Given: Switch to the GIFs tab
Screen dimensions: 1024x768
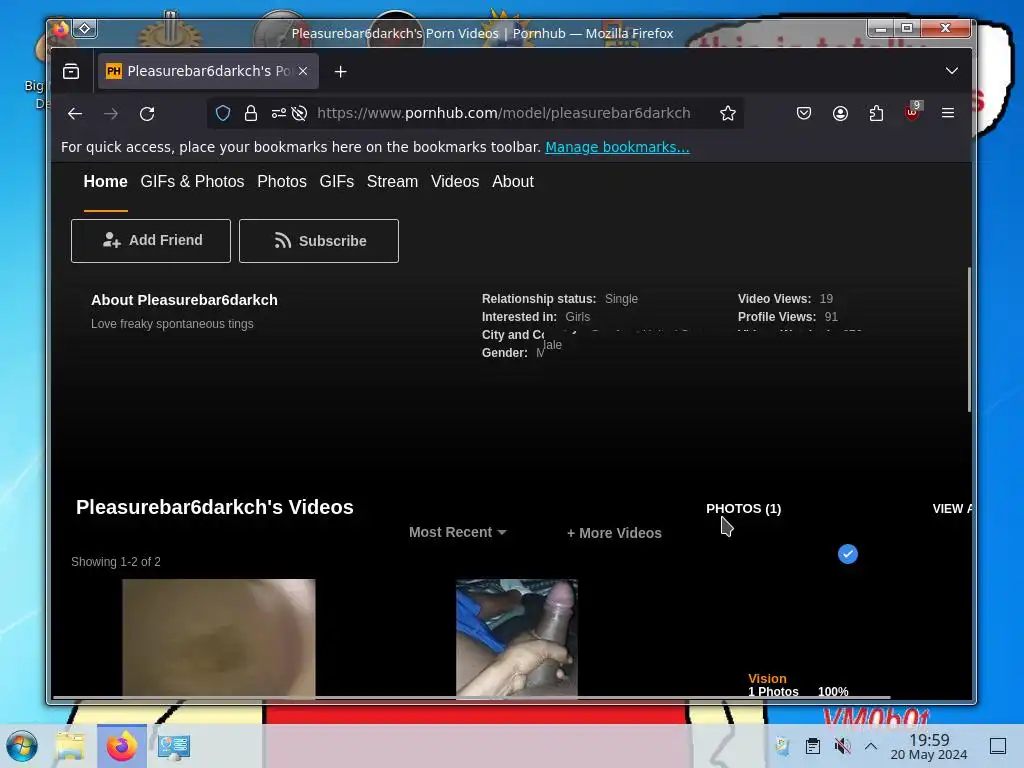Looking at the screenshot, I should point(336,182).
